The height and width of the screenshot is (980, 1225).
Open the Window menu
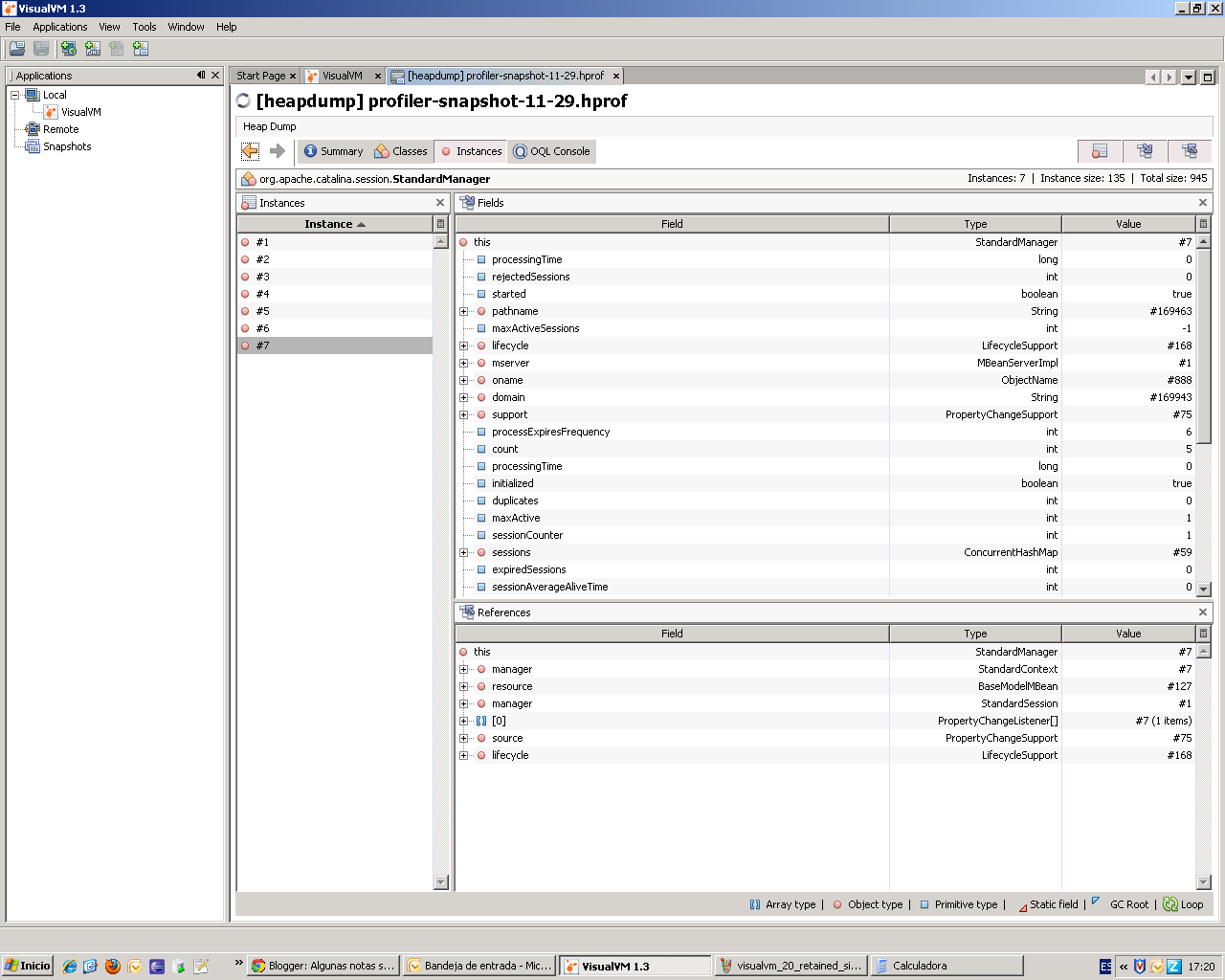click(186, 27)
